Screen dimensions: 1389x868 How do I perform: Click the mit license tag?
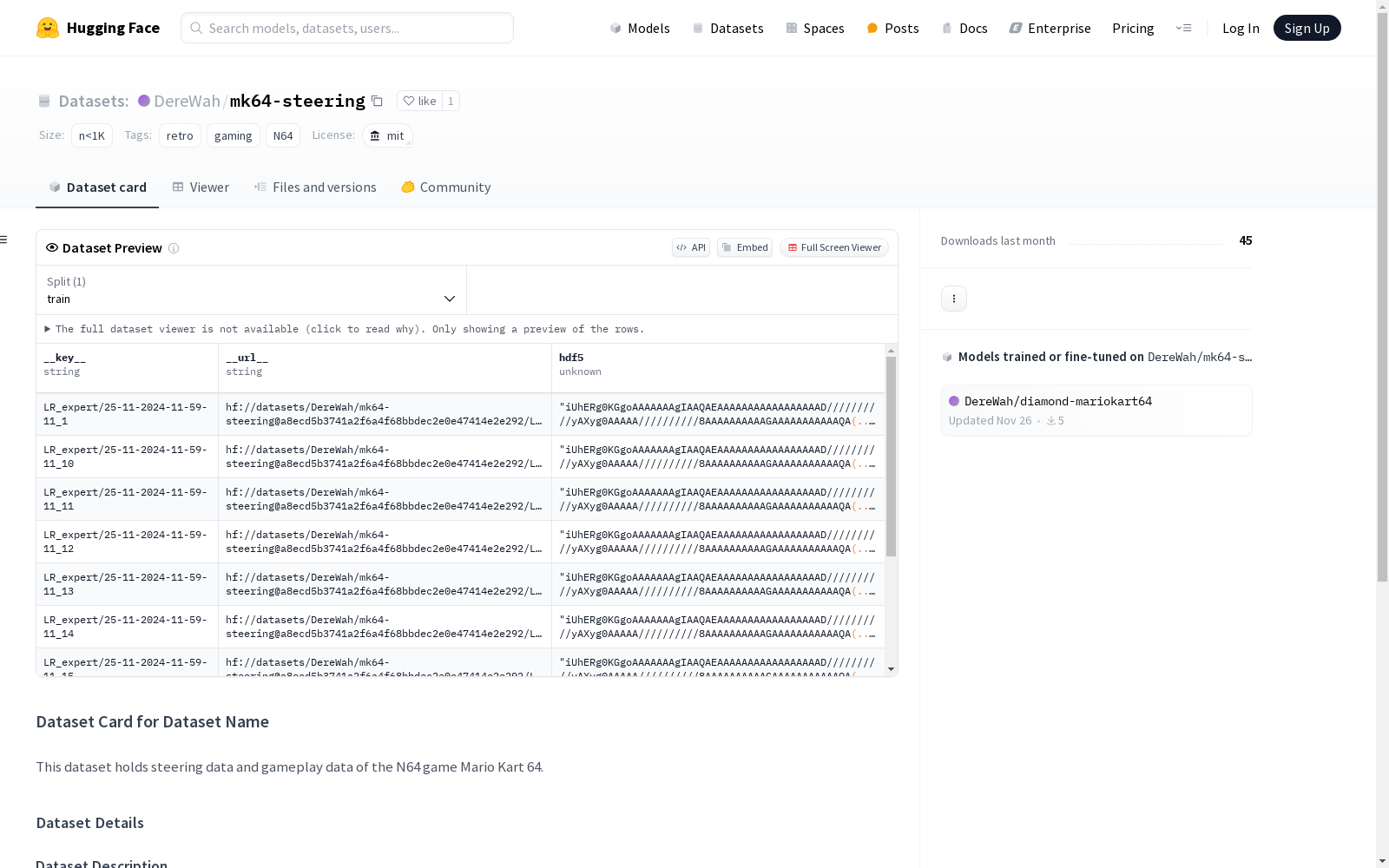pyautogui.click(x=387, y=135)
